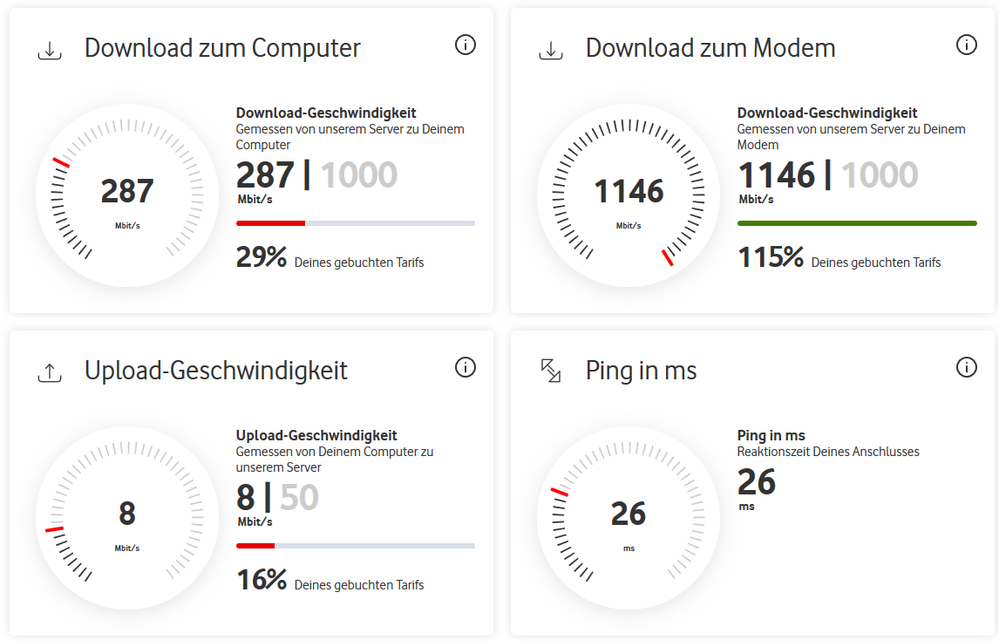This screenshot has height=641, width=999.
Task: Open info for Download zum Modem
Action: 966,44
